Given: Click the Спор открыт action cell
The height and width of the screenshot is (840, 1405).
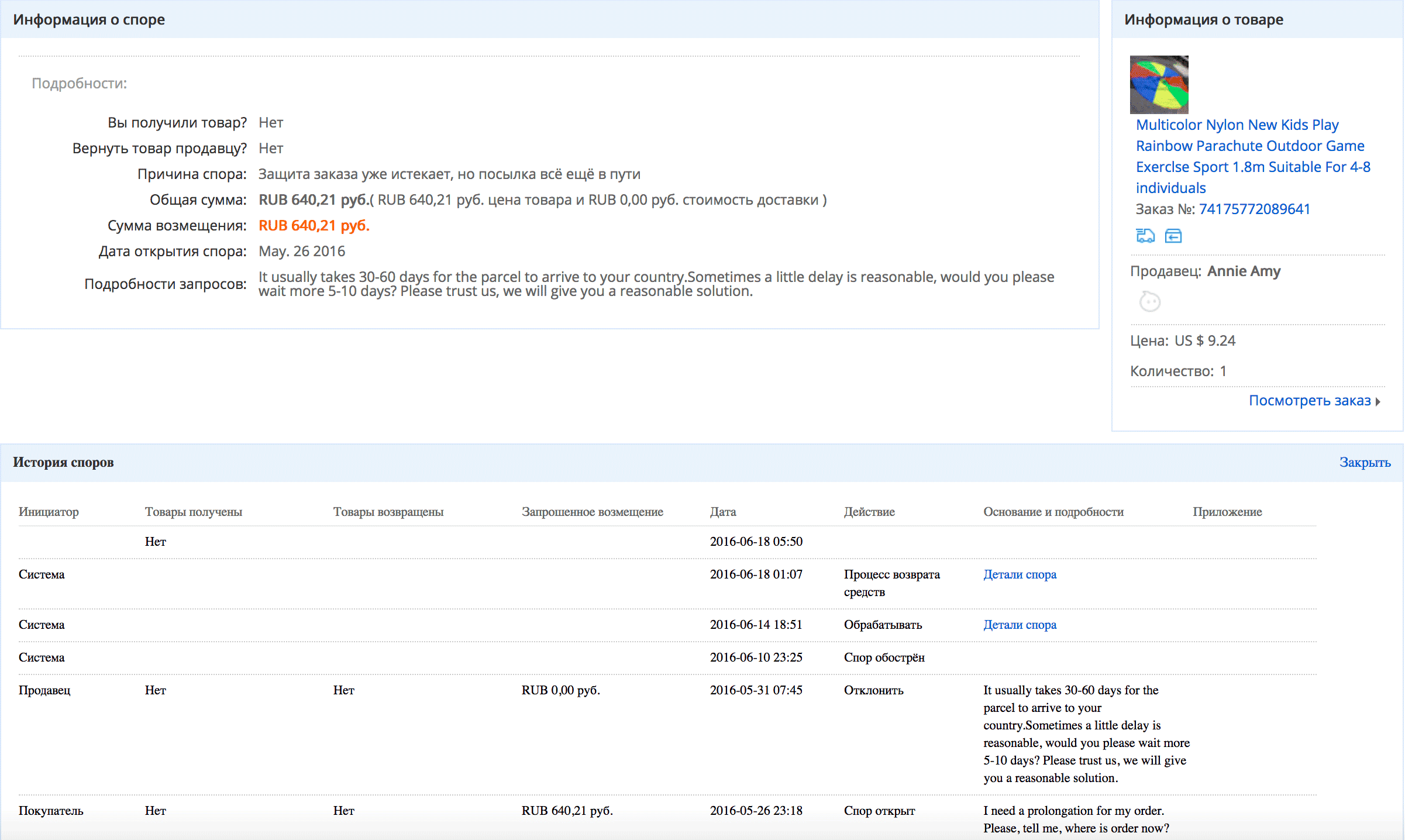Looking at the screenshot, I should pyautogui.click(x=879, y=811).
